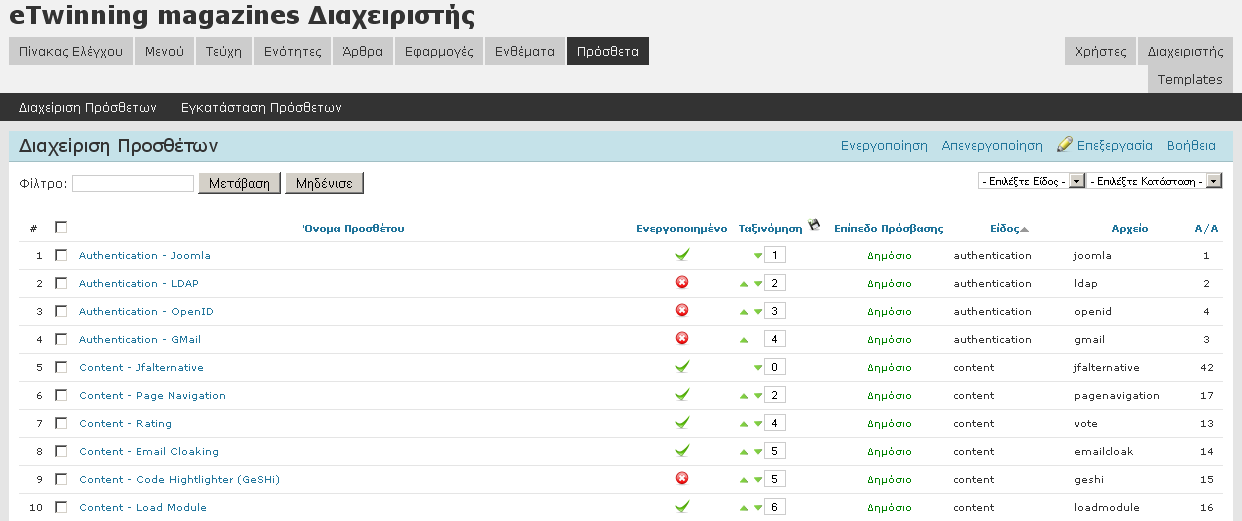Click the Φίλτρο text input field
This screenshot has height=521, width=1242.
[x=133, y=184]
